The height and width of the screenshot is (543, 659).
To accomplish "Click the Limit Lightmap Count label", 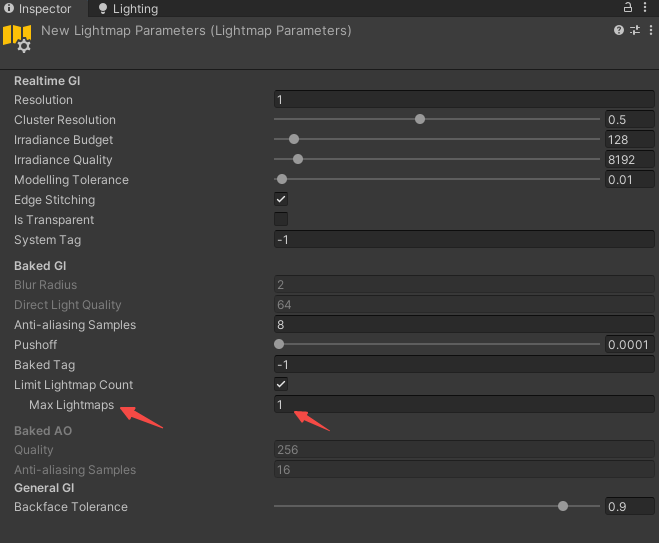I will (x=74, y=385).
